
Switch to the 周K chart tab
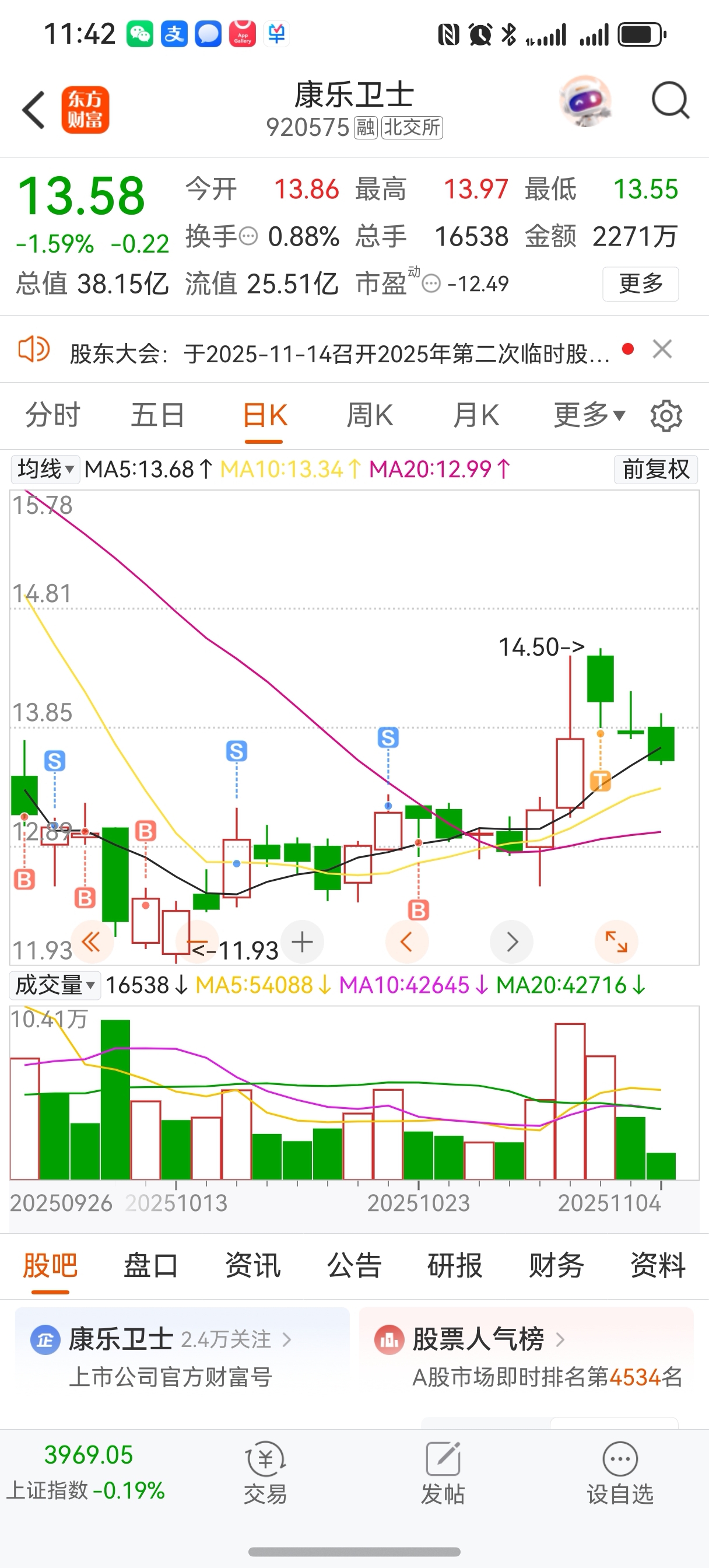coord(370,416)
